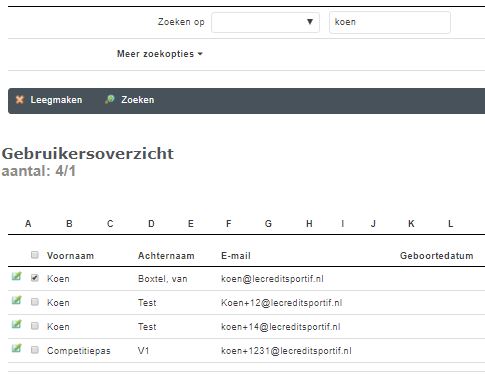Click the search field containing koen
Image resolution: width=485 pixels, height=379 pixels.
tap(390, 22)
